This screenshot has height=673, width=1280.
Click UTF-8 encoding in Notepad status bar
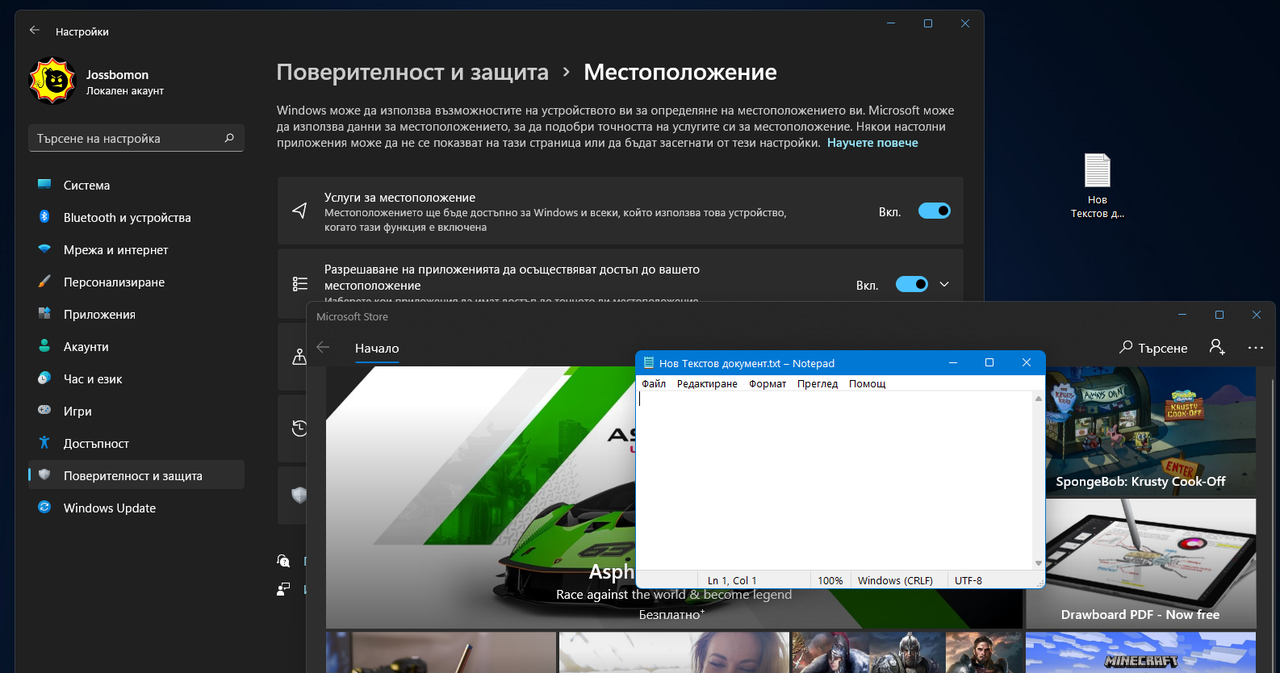pyautogui.click(x=968, y=580)
